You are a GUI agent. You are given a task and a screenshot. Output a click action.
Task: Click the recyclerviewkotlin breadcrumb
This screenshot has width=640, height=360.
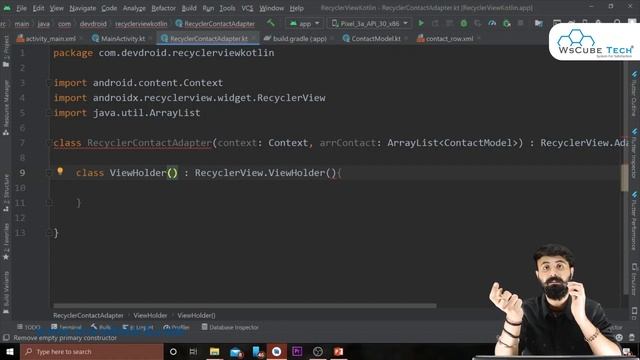pyautogui.click(x=141, y=24)
